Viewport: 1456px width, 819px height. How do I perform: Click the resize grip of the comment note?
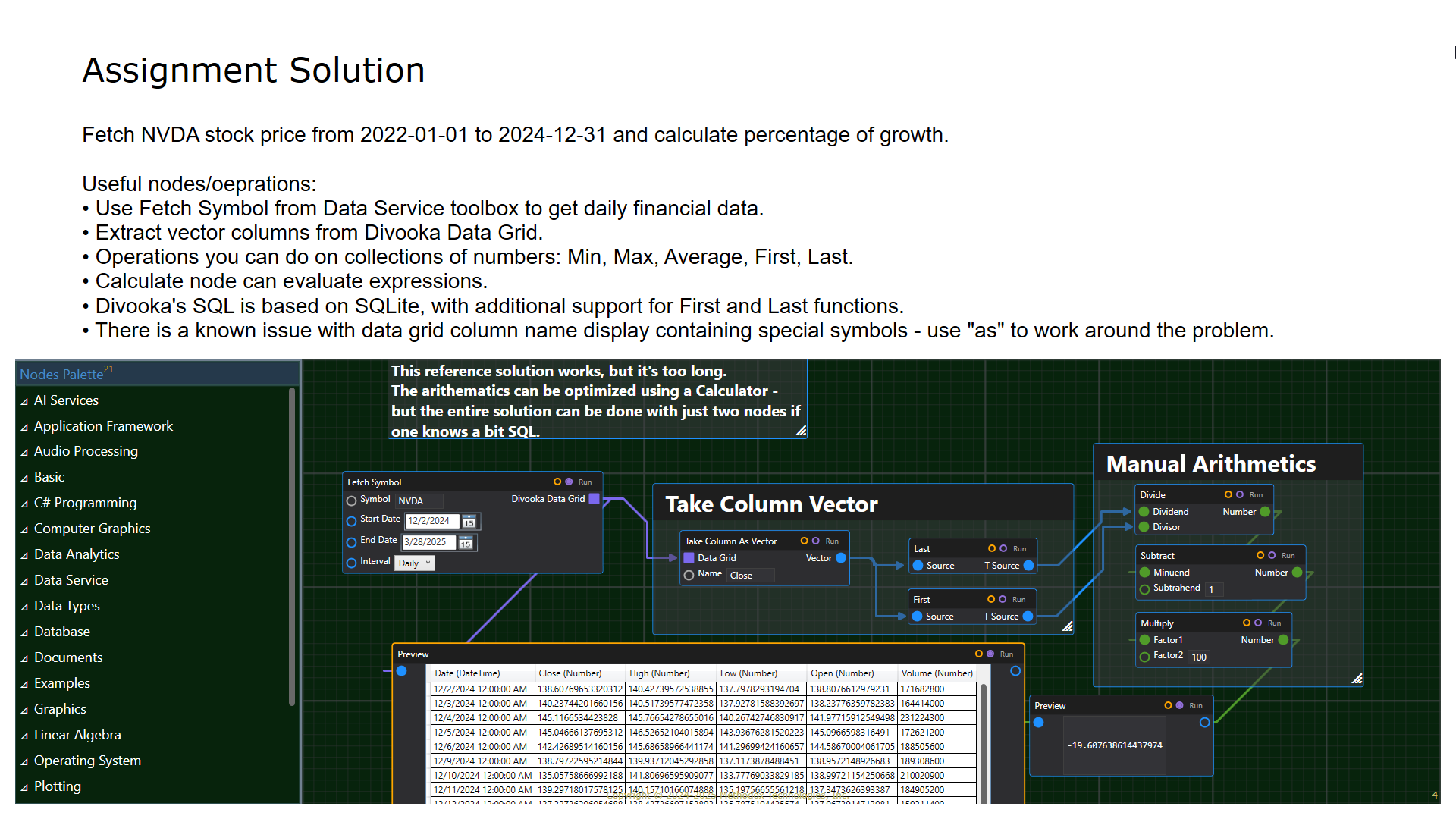click(801, 431)
